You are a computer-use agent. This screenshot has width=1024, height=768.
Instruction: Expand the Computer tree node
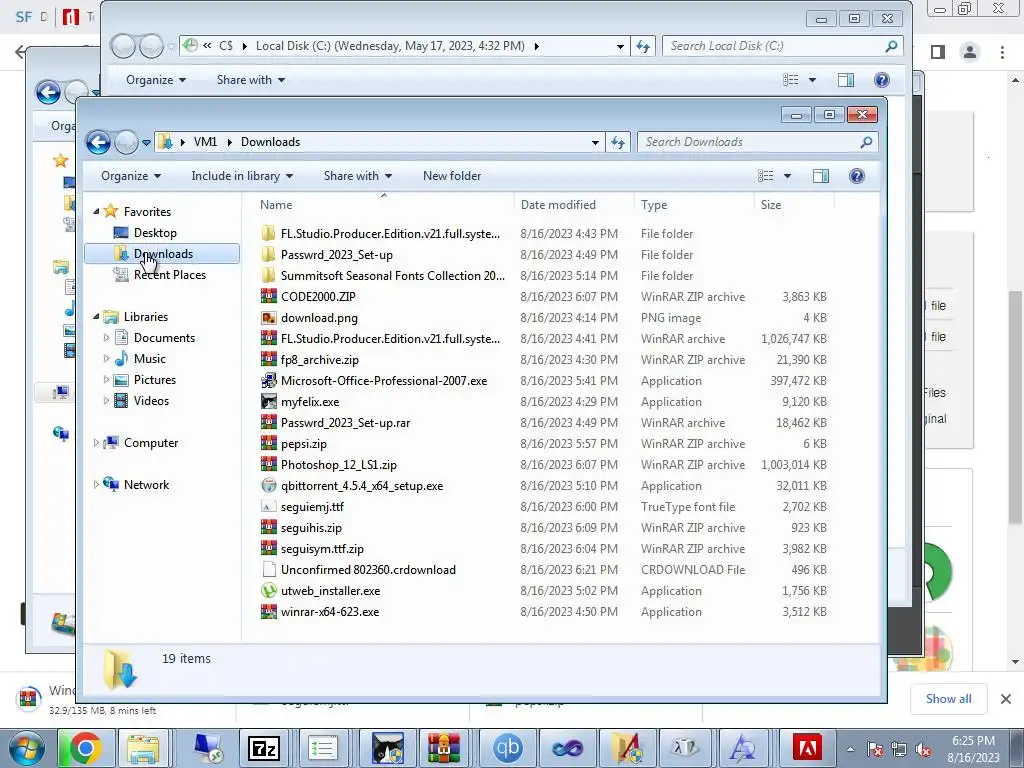pos(96,443)
